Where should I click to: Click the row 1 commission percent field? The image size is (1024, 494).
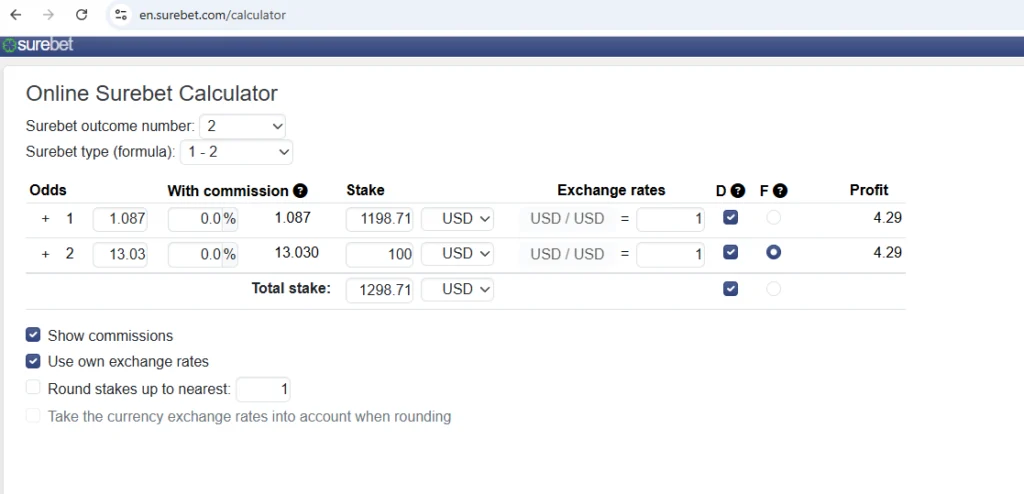click(x=202, y=219)
